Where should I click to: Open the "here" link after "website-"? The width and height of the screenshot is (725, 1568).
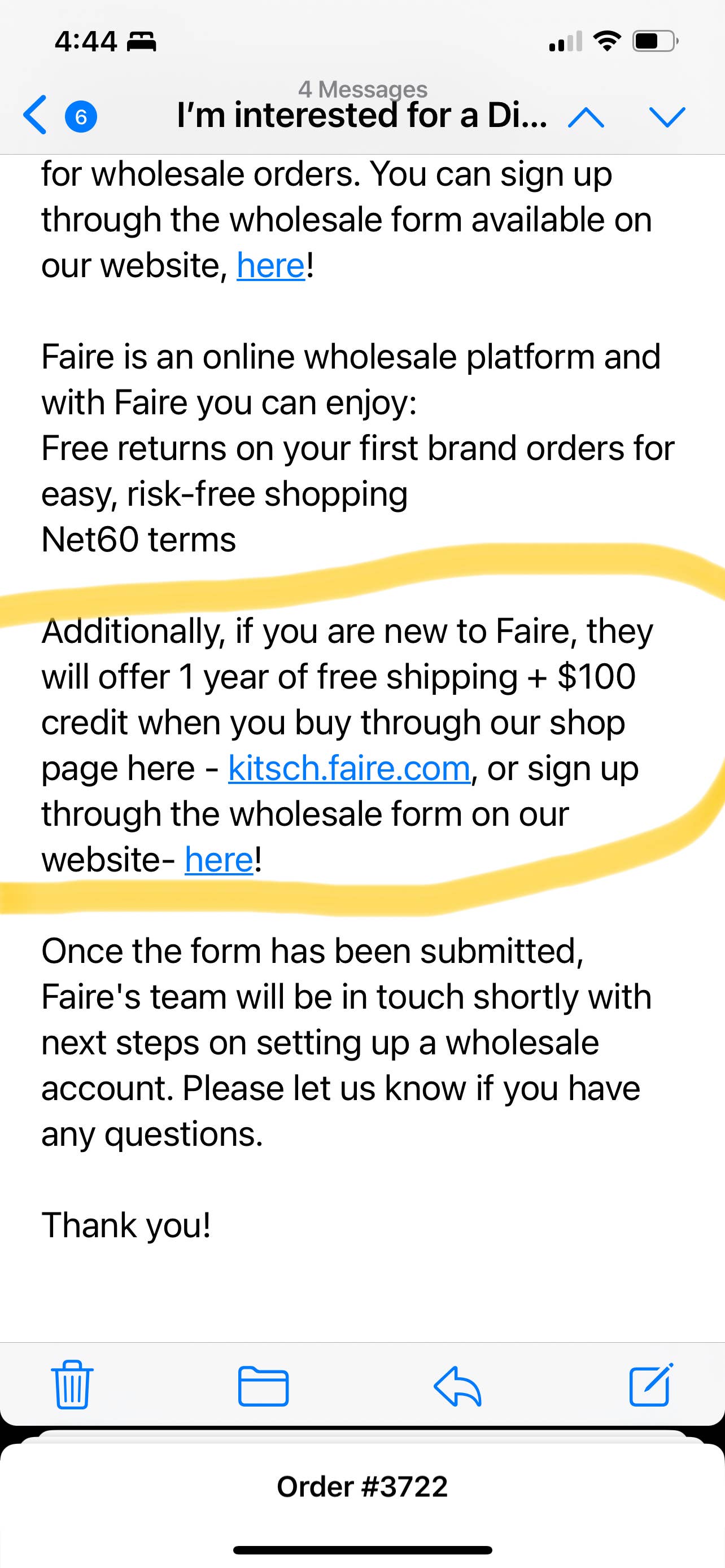(219, 860)
